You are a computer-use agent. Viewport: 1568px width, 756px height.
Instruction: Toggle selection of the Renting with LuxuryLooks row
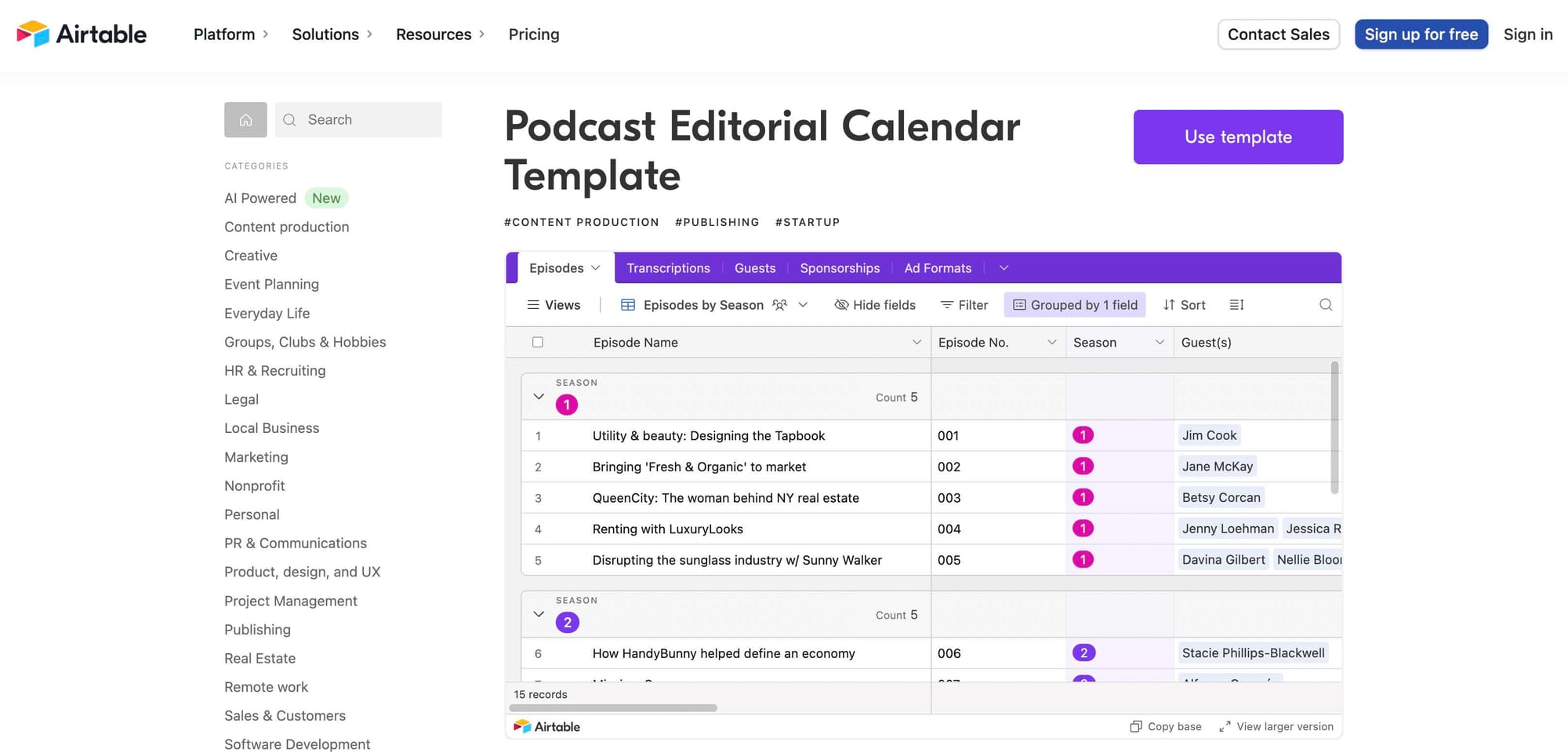(539, 529)
